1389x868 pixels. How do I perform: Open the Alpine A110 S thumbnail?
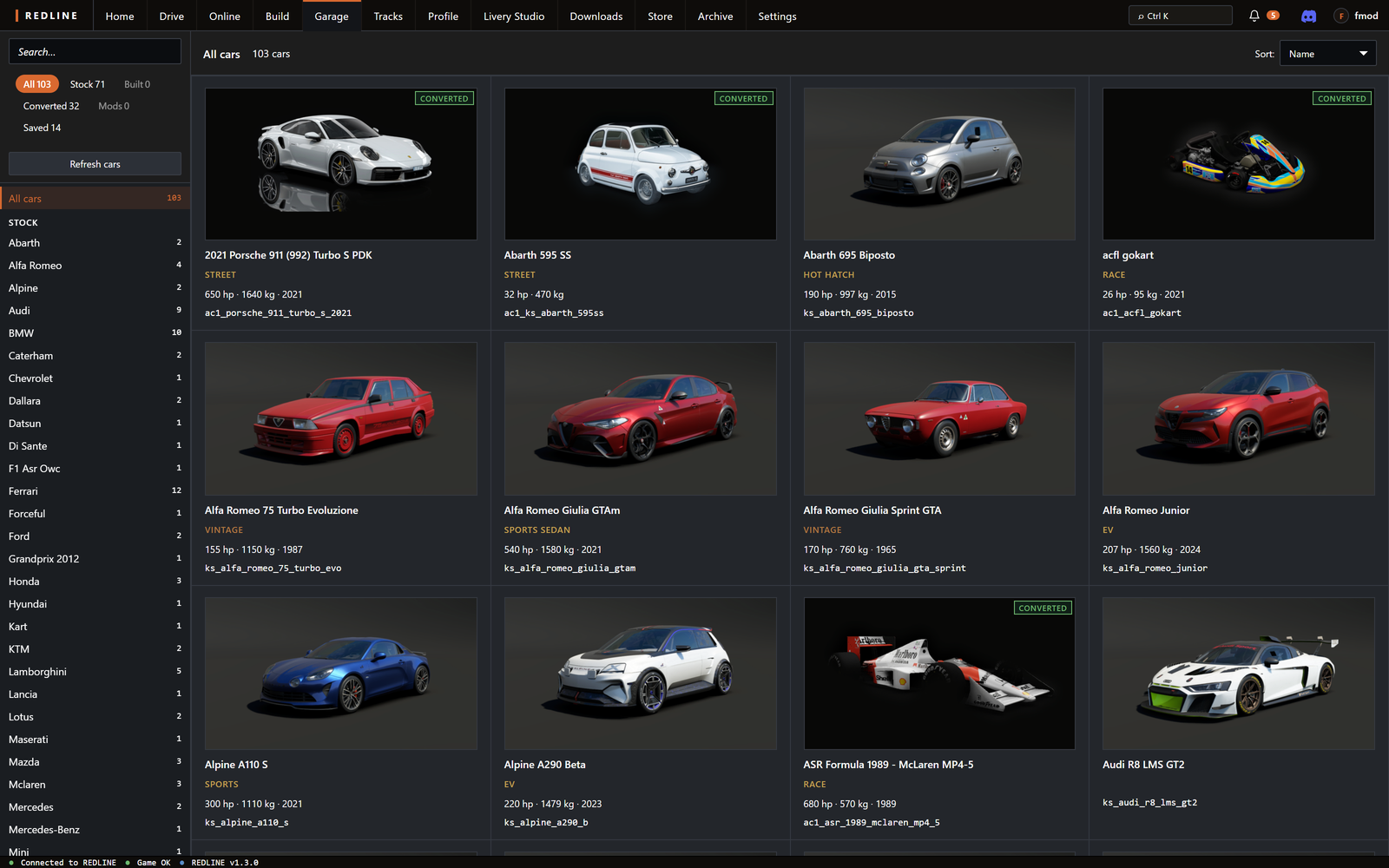(340, 674)
